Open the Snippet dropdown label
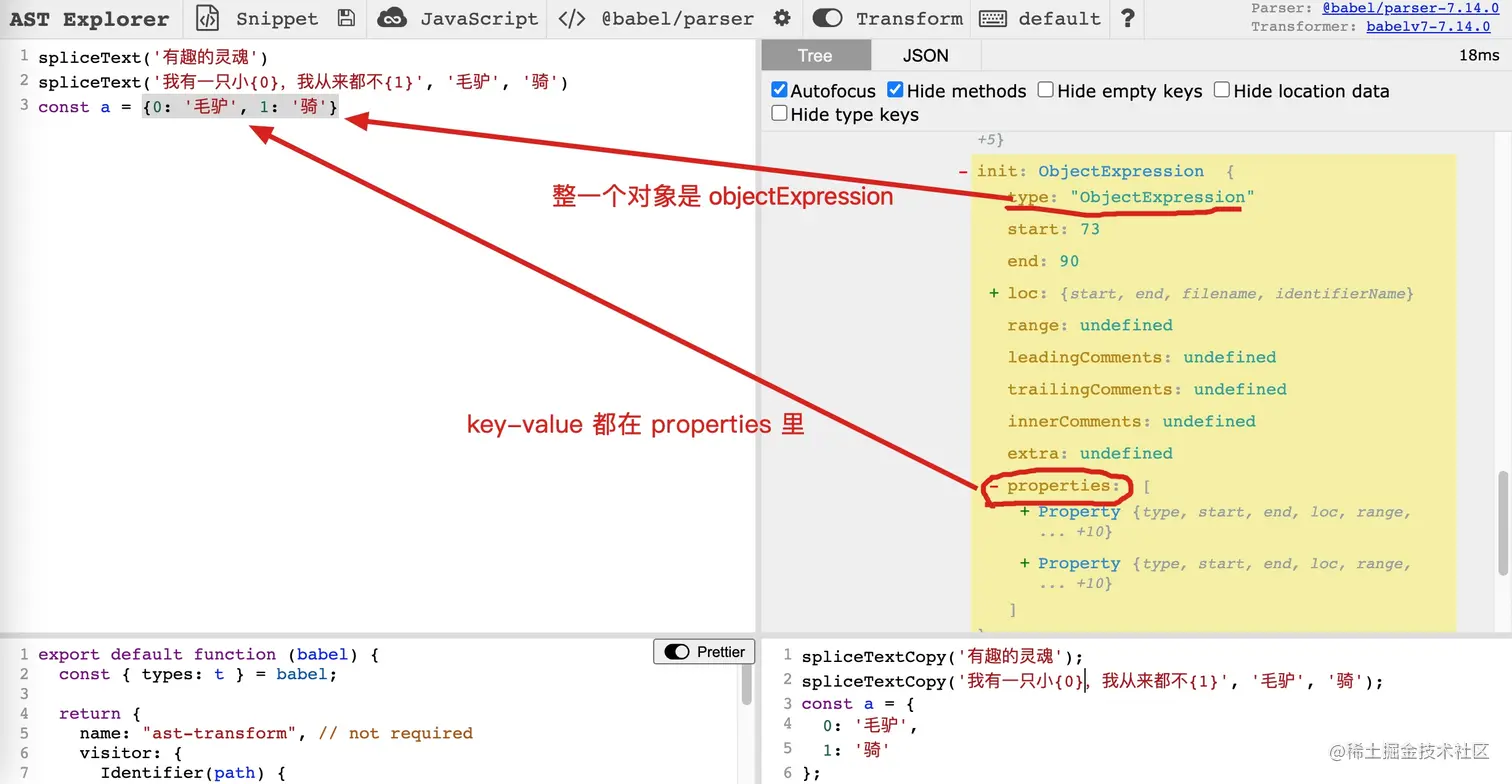Screen dimensions: 1512x784 [x=277, y=18]
